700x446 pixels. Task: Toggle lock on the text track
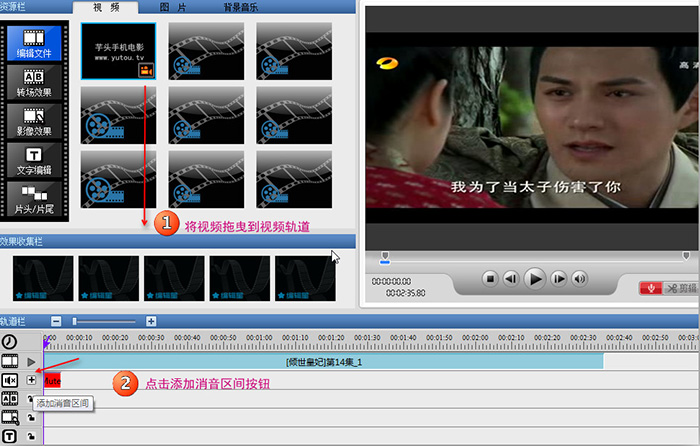[x=31, y=436]
